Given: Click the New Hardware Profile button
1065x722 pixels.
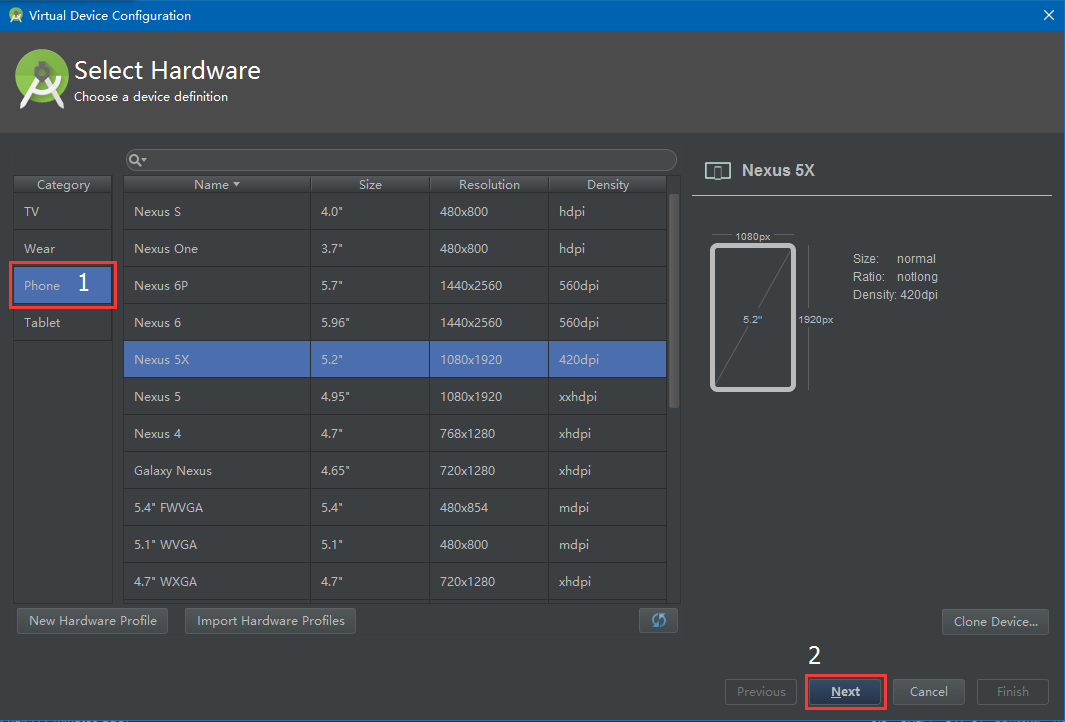Looking at the screenshot, I should click(x=92, y=621).
